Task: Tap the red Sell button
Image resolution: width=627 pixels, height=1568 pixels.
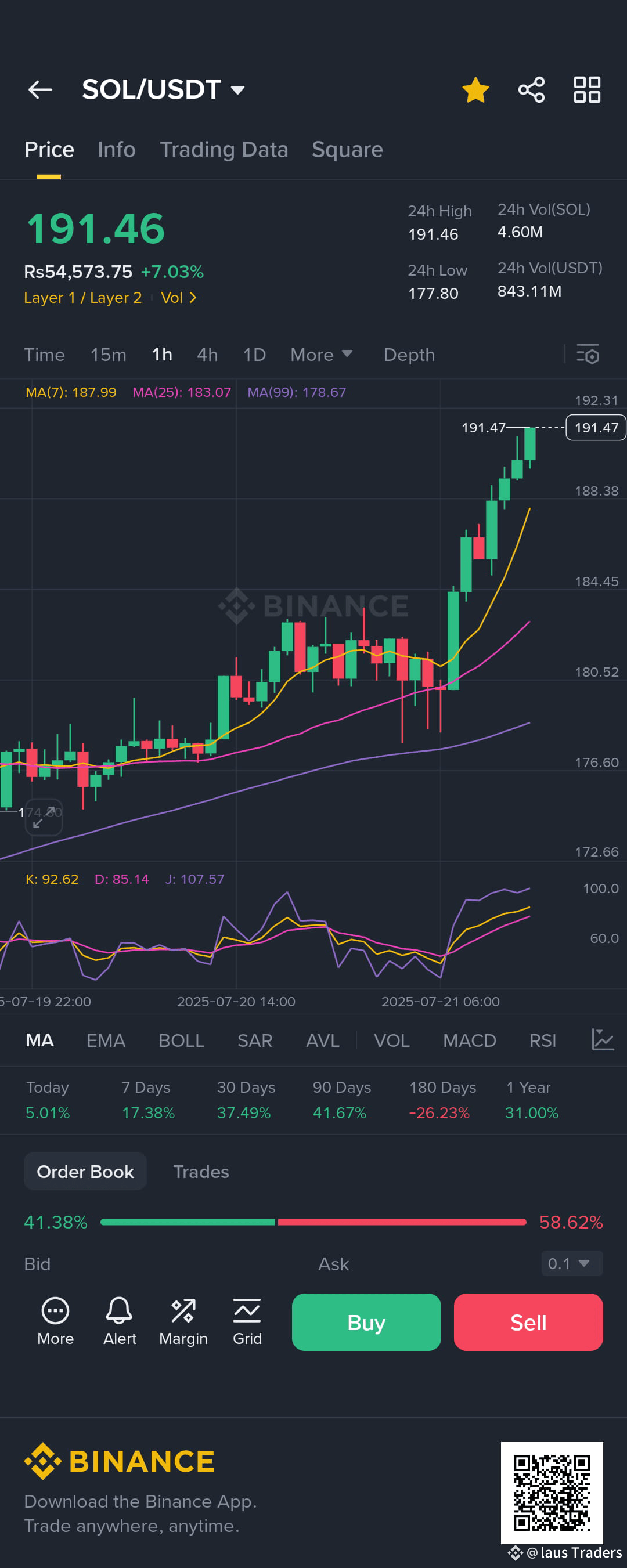Action: [x=528, y=1322]
